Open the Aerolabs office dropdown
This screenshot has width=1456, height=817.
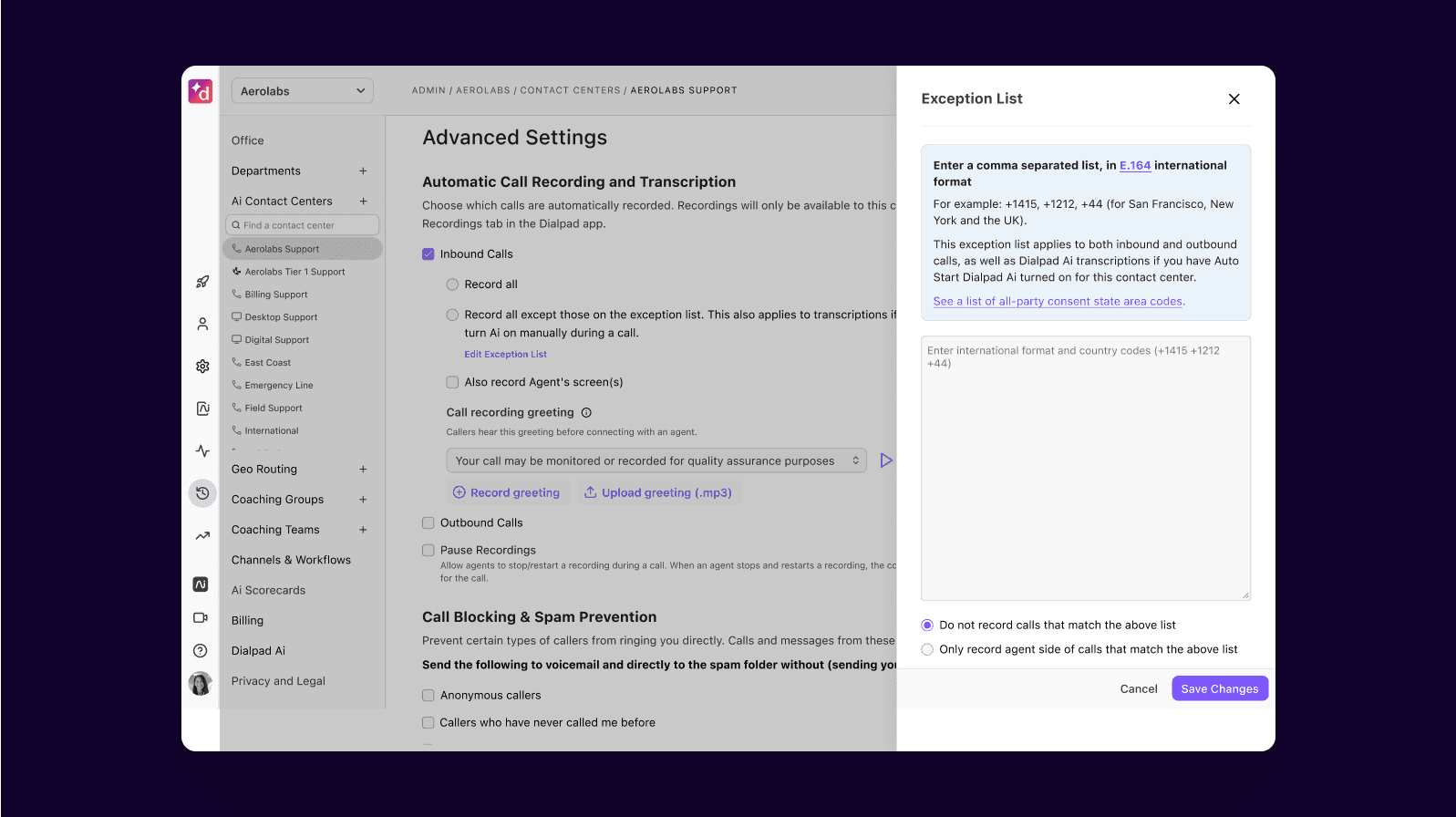coord(303,91)
